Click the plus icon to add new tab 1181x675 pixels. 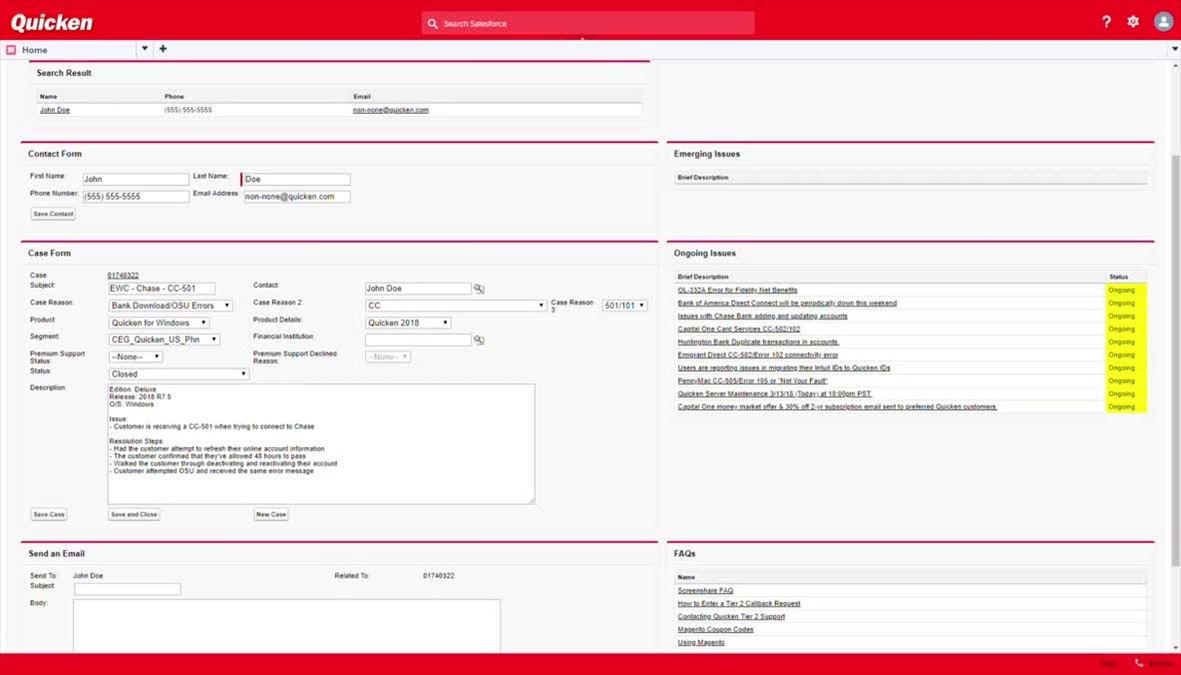(163, 49)
